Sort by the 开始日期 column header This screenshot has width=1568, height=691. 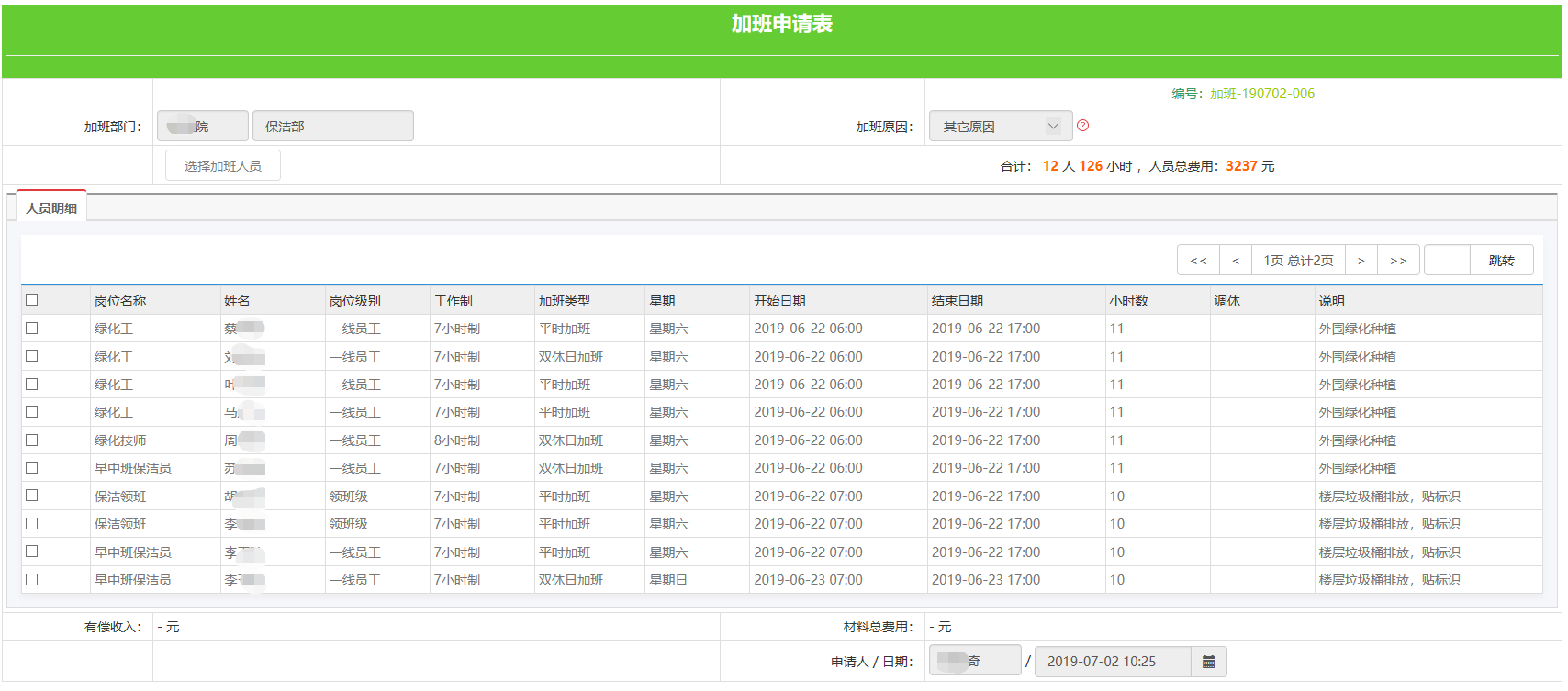point(779,301)
